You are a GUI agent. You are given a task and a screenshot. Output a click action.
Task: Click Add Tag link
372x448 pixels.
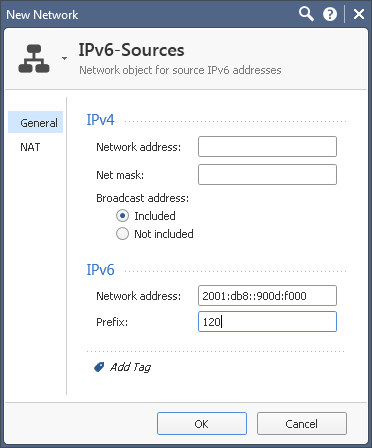[x=130, y=367]
